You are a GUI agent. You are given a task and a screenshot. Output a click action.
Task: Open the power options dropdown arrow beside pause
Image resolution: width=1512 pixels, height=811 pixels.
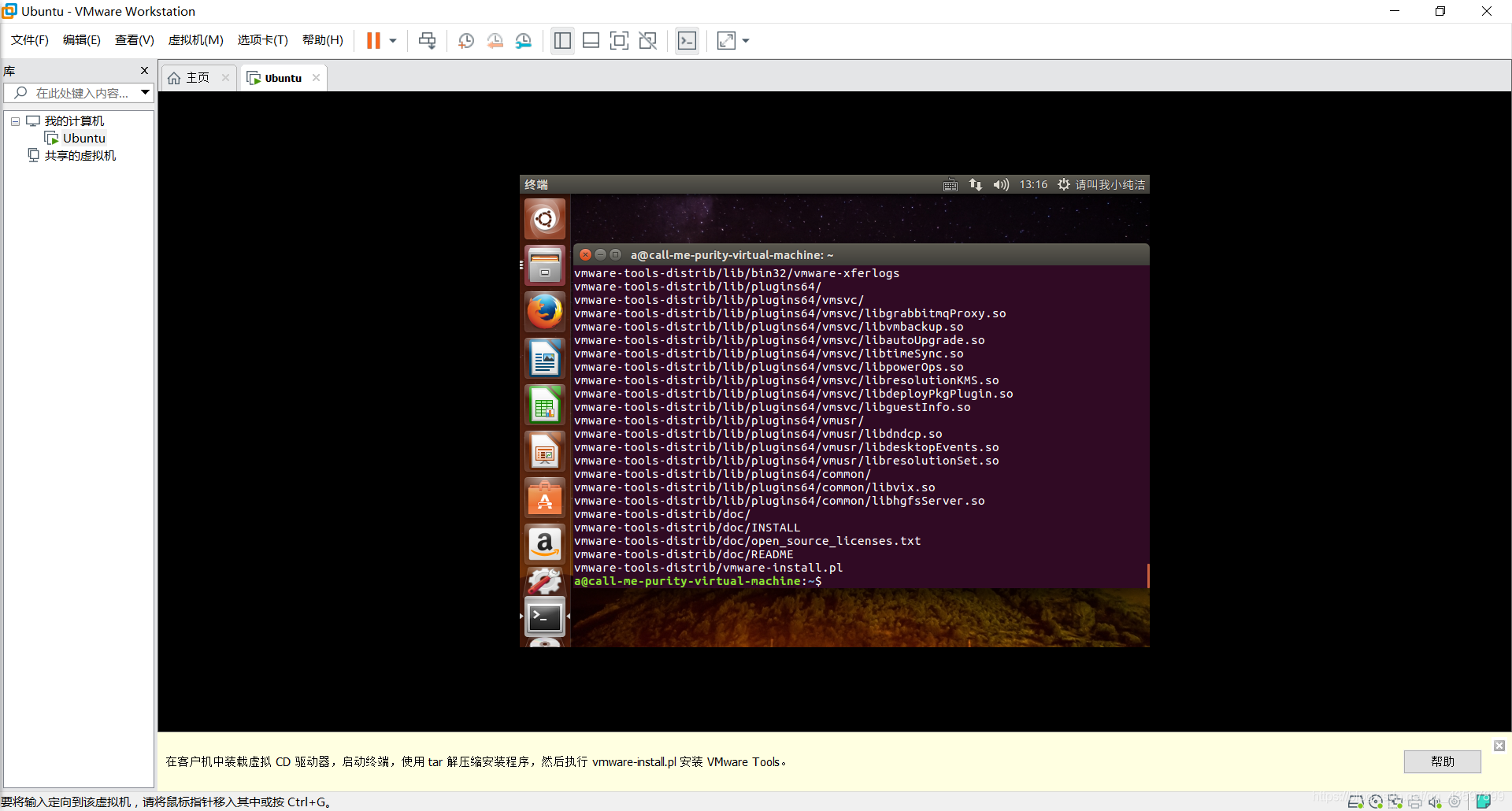coord(393,40)
